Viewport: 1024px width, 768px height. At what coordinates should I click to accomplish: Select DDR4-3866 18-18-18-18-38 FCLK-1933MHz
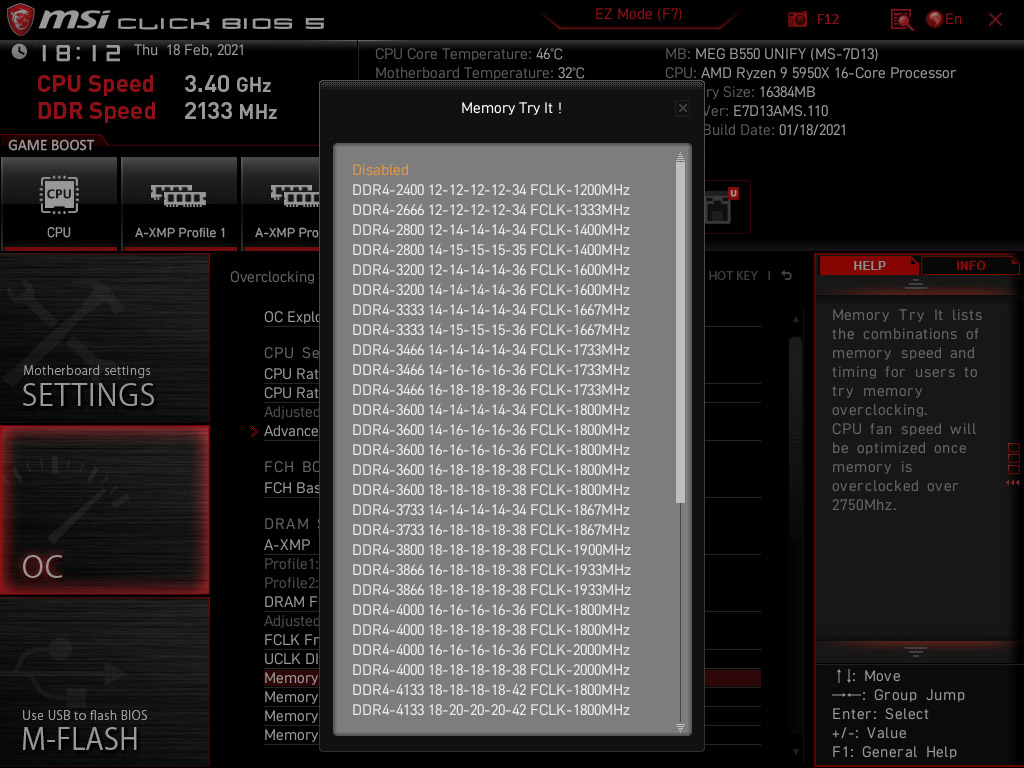(491, 590)
